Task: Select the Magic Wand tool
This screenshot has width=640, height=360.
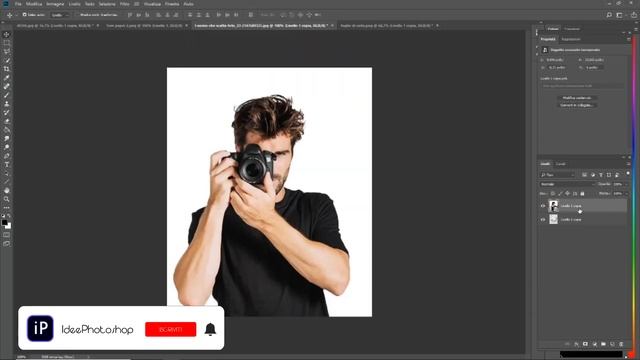Action: 7,60
